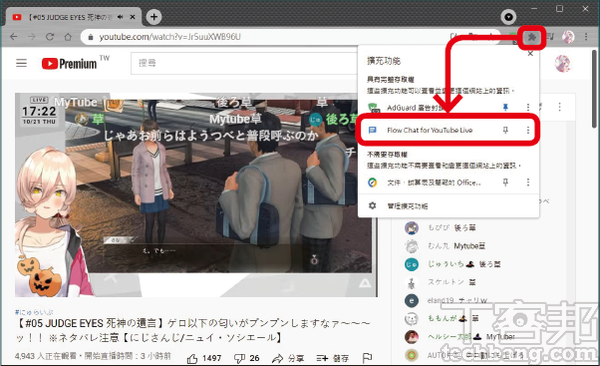Click スケルトン chat user name

pos(446,282)
